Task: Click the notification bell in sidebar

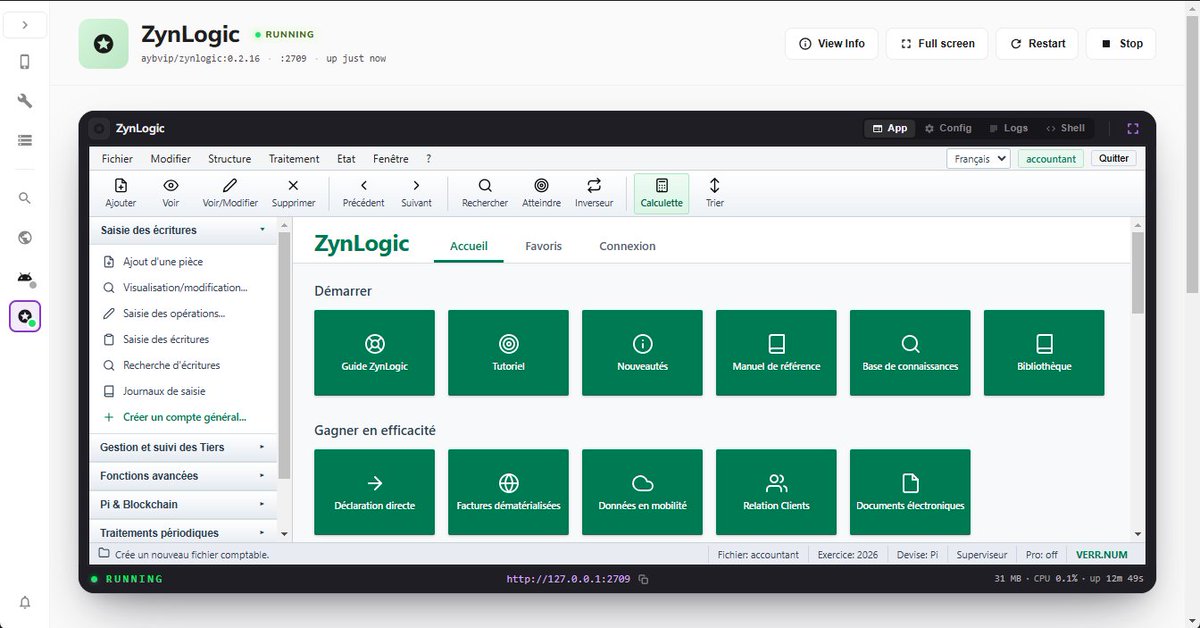Action: pyautogui.click(x=25, y=602)
